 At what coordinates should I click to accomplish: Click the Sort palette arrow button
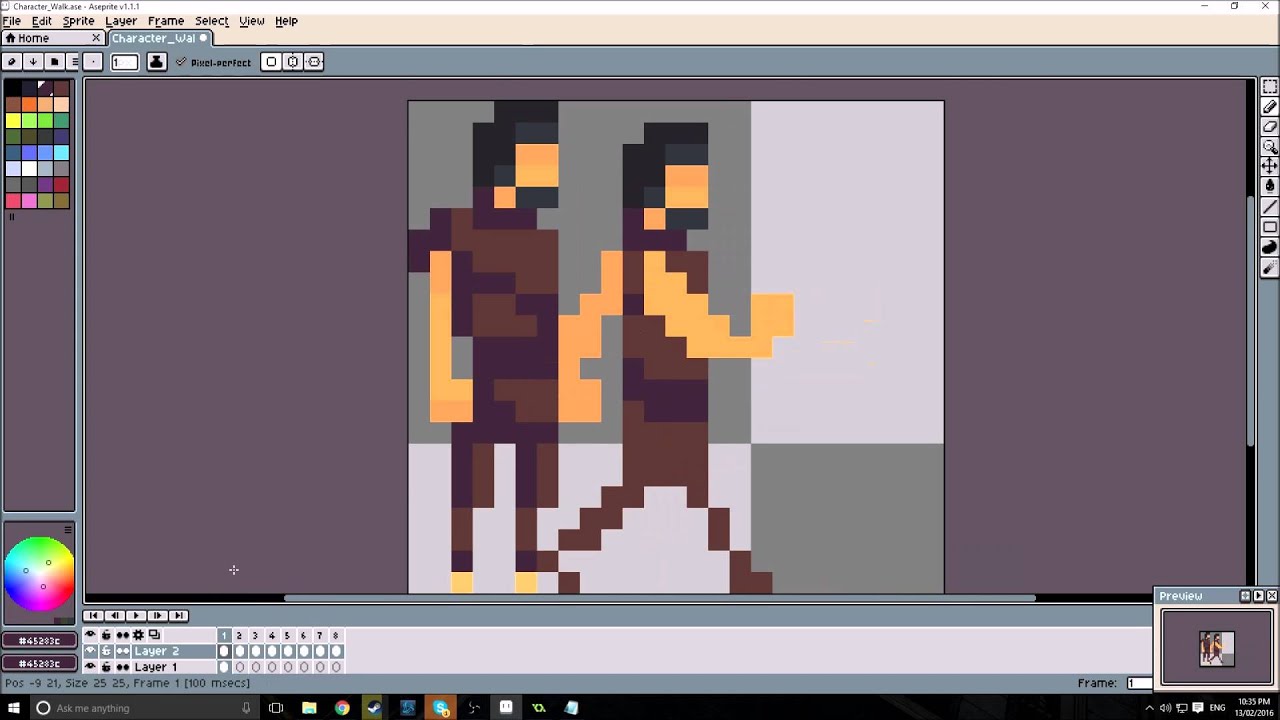[33, 62]
